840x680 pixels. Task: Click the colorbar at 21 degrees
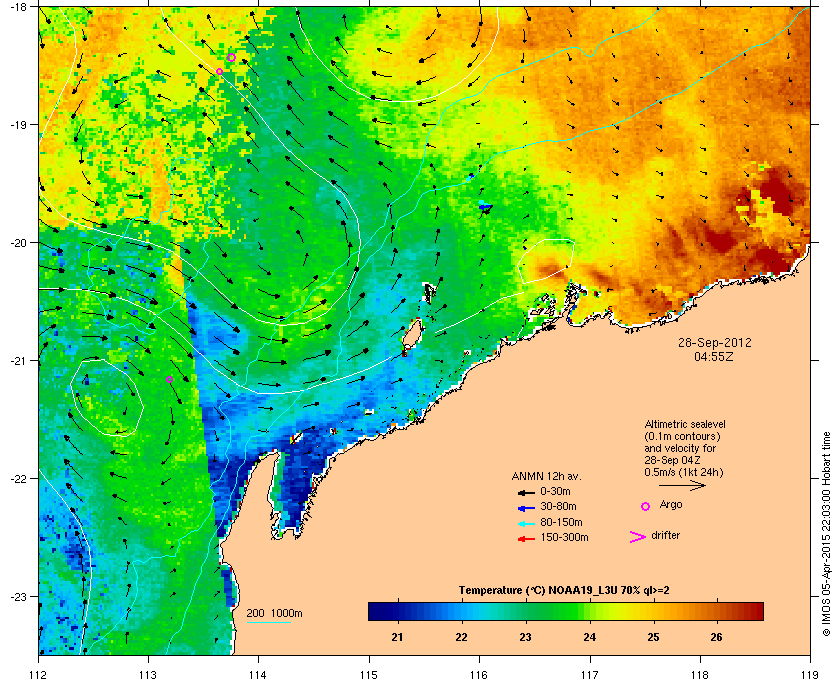click(397, 611)
